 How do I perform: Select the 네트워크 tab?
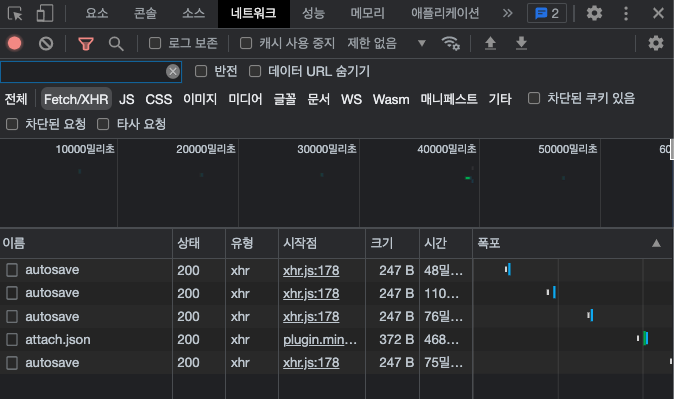[254, 13]
